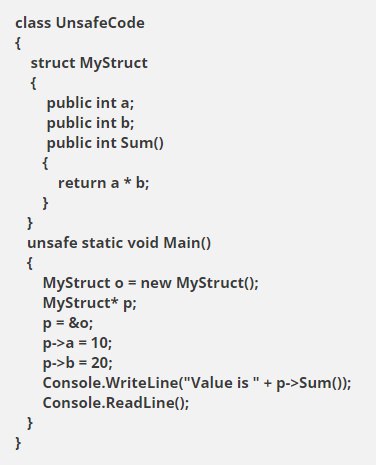Click the 'return a * b;' statement

[x=104, y=183]
